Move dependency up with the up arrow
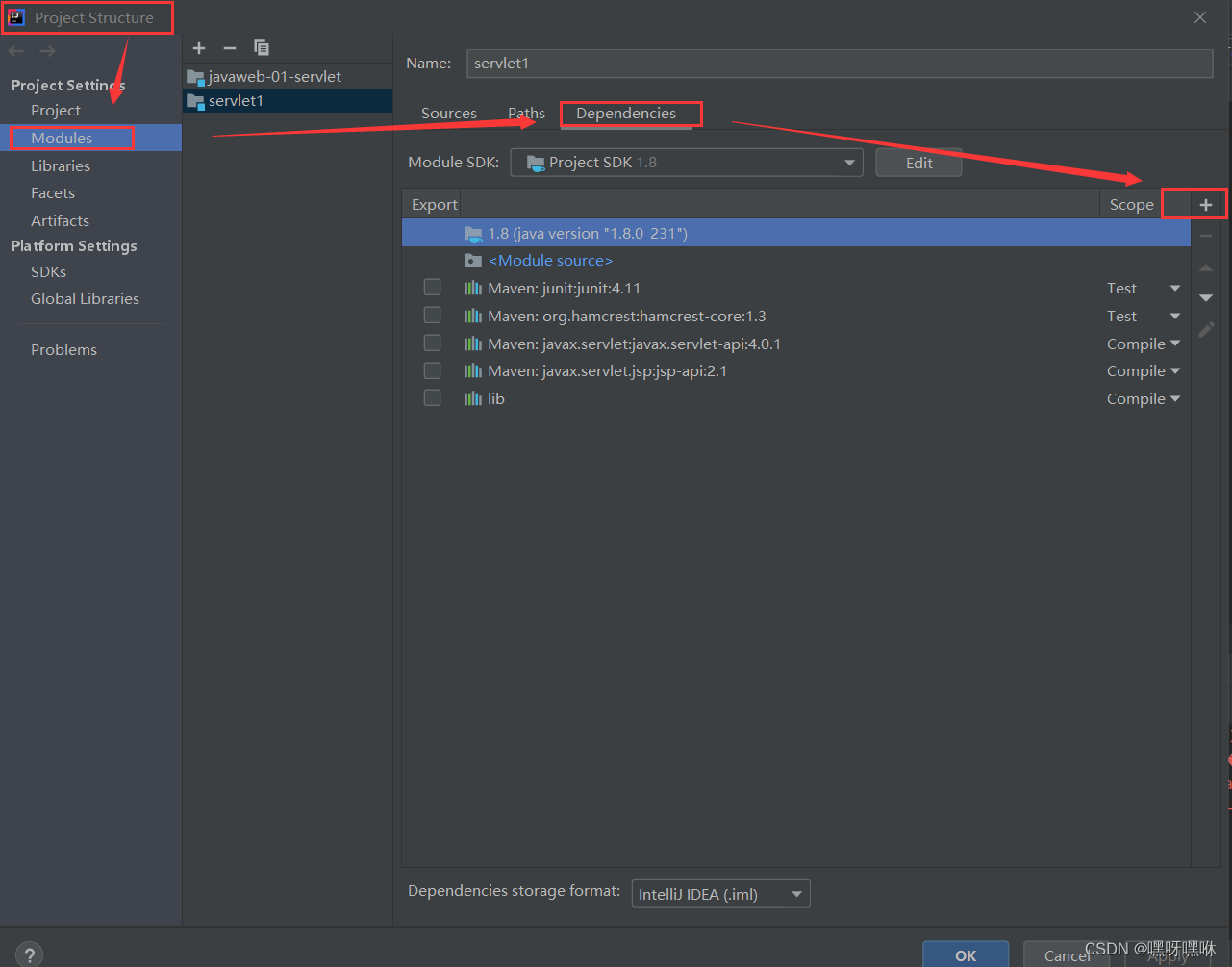Screen dimensions: 1232x967 (x=1206, y=267)
